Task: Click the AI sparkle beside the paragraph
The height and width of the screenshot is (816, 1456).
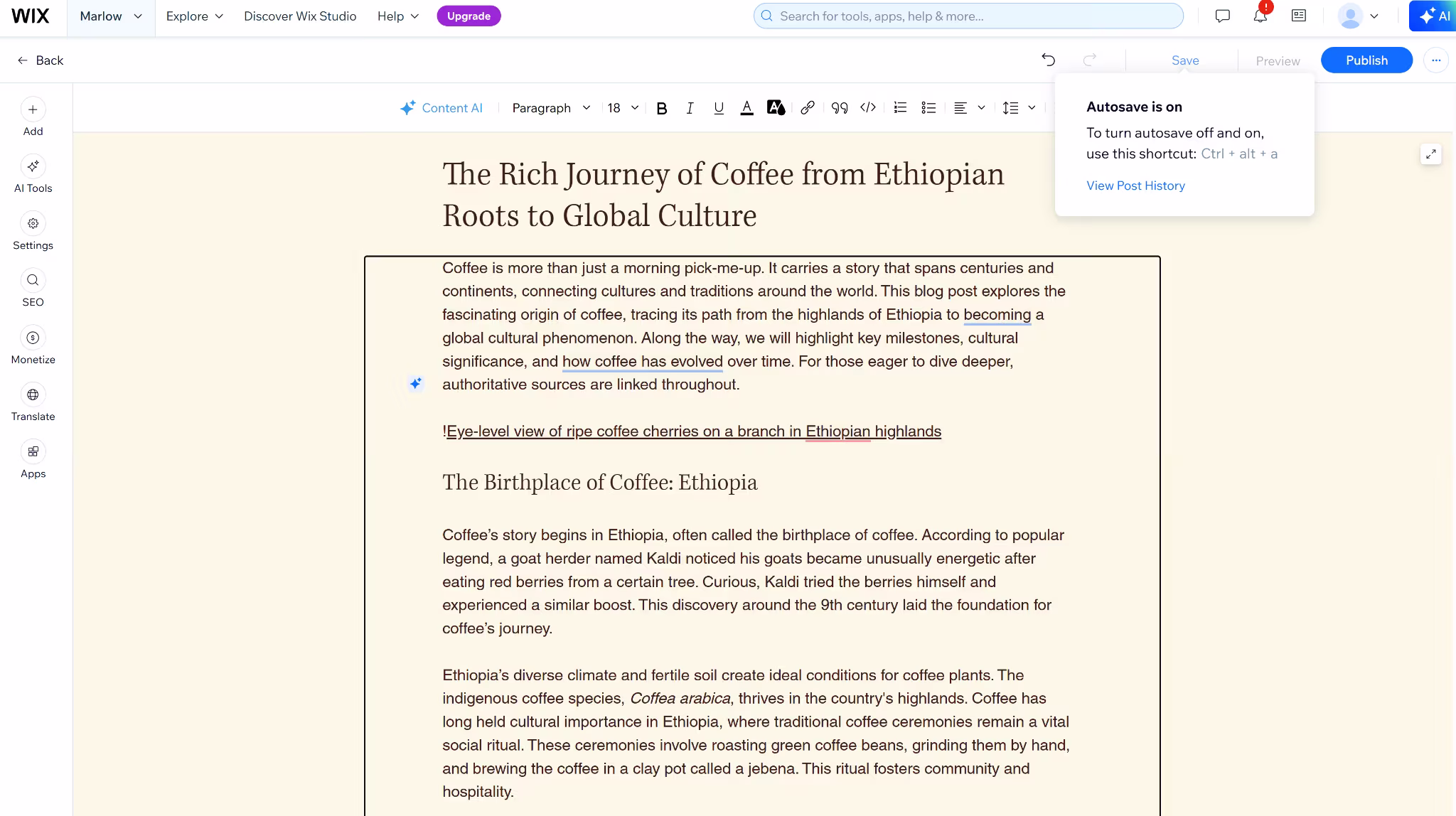Action: pos(416,384)
